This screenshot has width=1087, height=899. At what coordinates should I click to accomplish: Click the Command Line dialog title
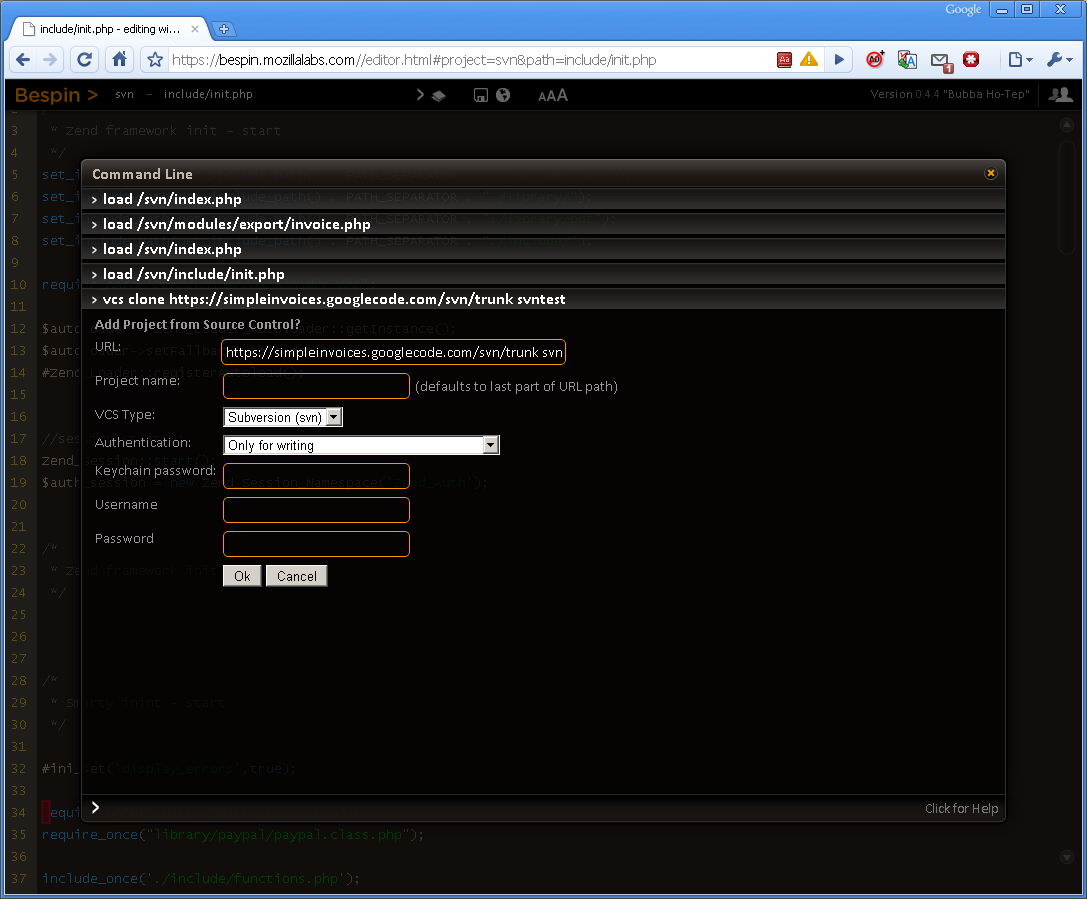click(142, 174)
